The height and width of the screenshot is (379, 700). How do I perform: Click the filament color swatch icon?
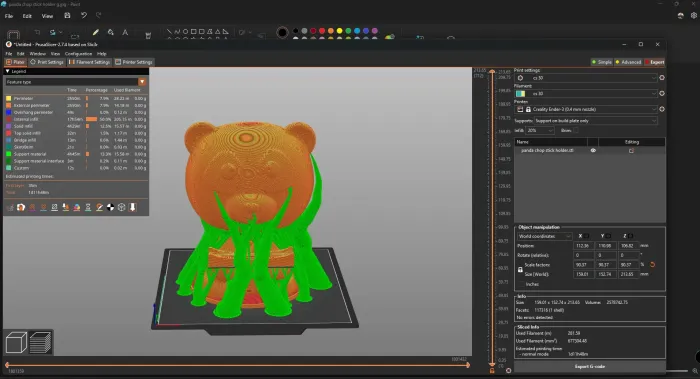(521, 94)
